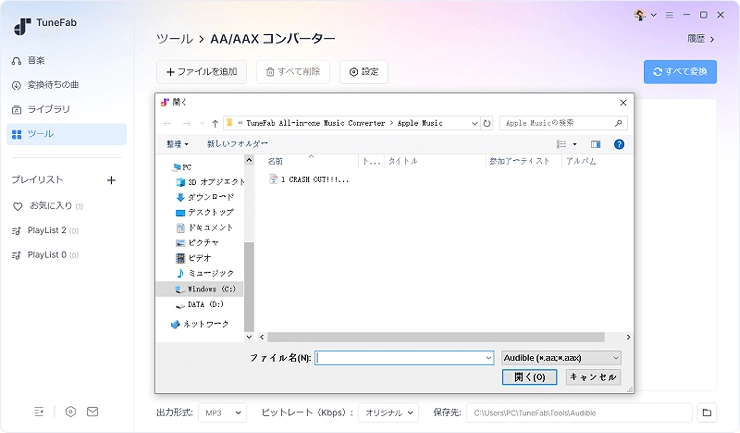Open 履歴 history link
The height and width of the screenshot is (433, 740).
coord(700,39)
